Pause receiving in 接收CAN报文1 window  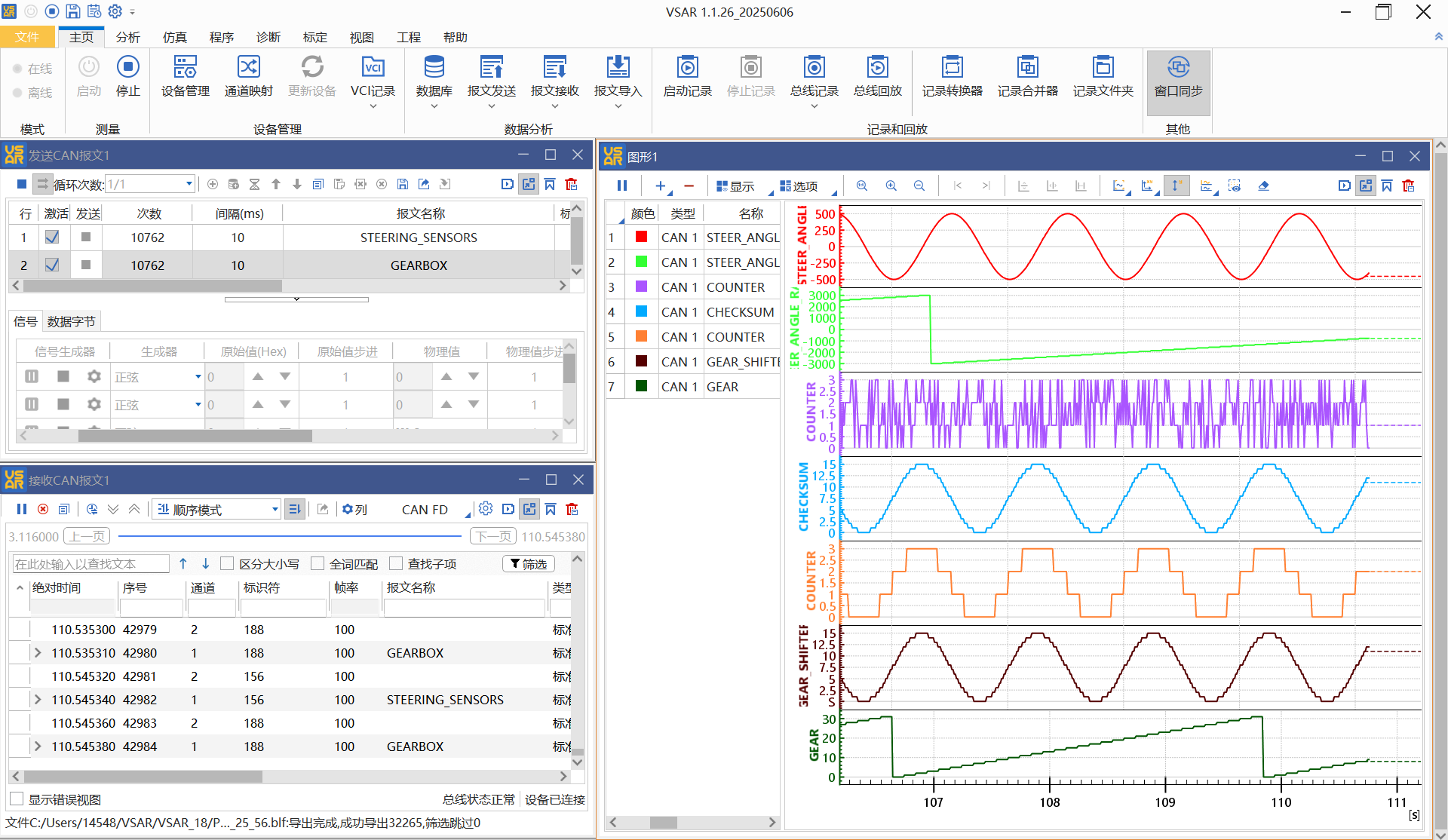pos(22,509)
